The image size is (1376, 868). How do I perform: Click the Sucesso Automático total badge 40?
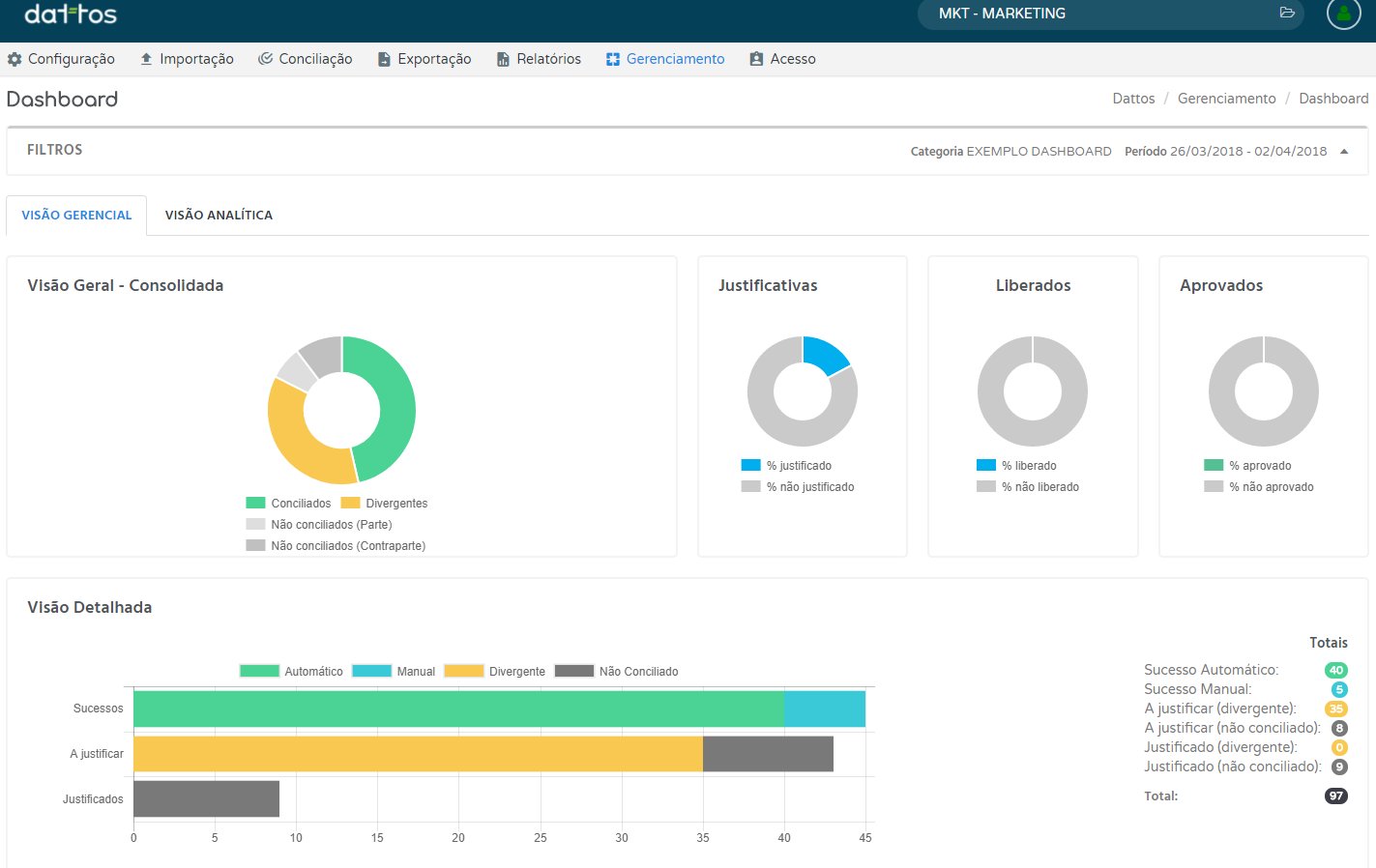click(1336, 670)
